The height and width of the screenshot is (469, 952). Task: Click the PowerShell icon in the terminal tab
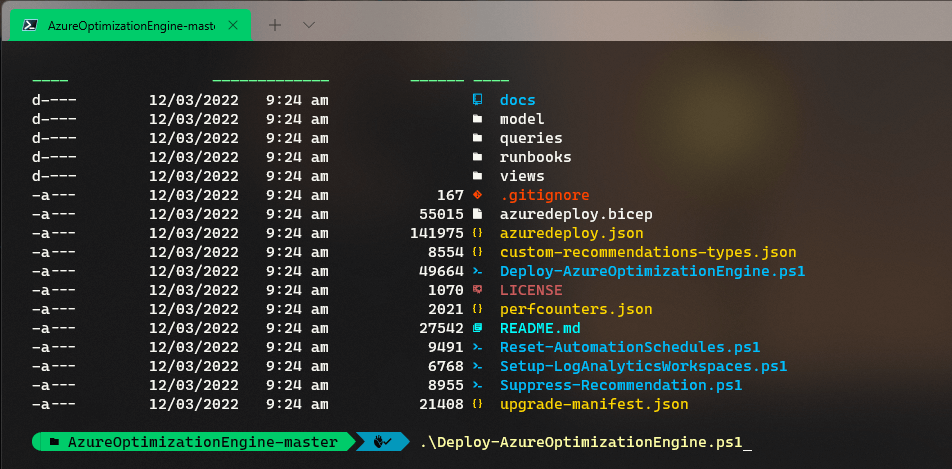29,25
